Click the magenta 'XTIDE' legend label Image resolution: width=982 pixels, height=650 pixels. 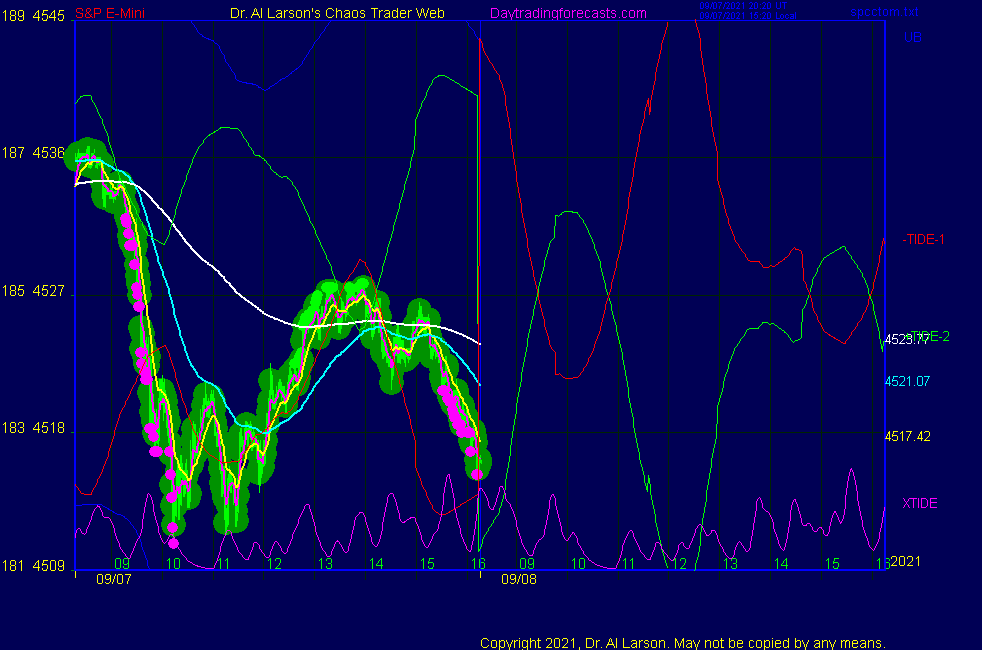(x=919, y=503)
